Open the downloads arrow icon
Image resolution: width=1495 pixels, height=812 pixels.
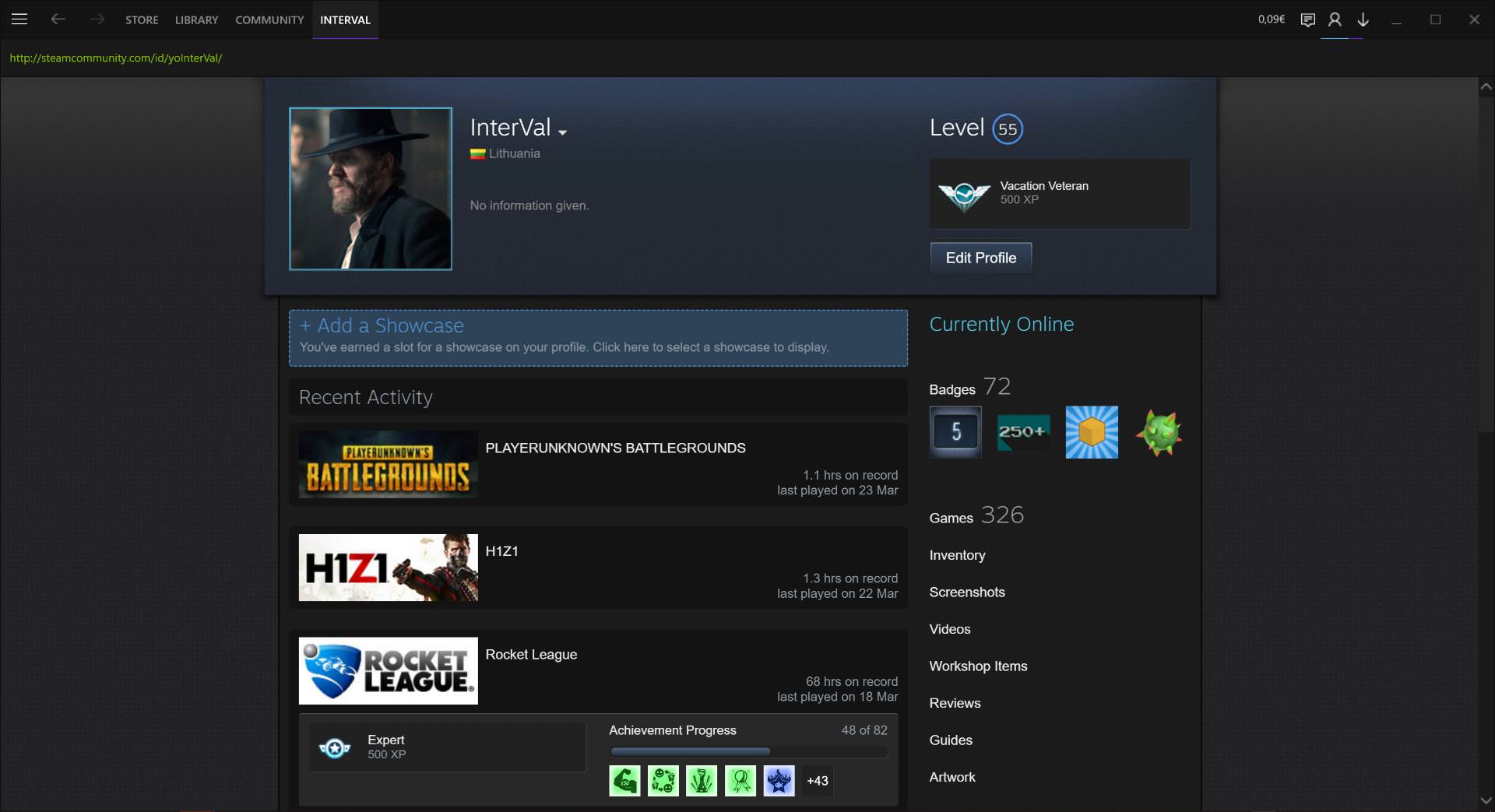point(1363,19)
